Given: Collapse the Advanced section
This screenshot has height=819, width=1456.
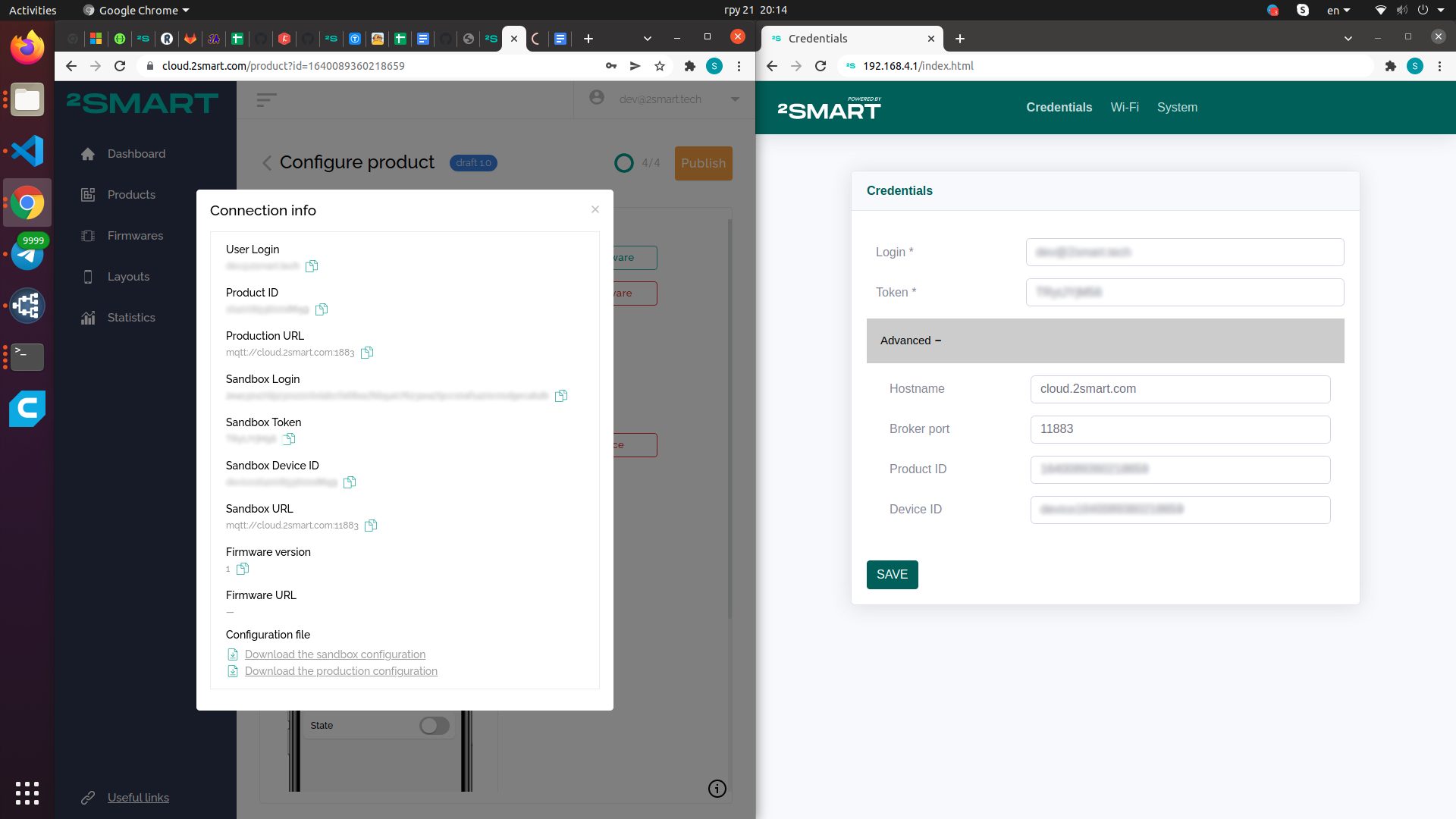Looking at the screenshot, I should coord(1105,340).
